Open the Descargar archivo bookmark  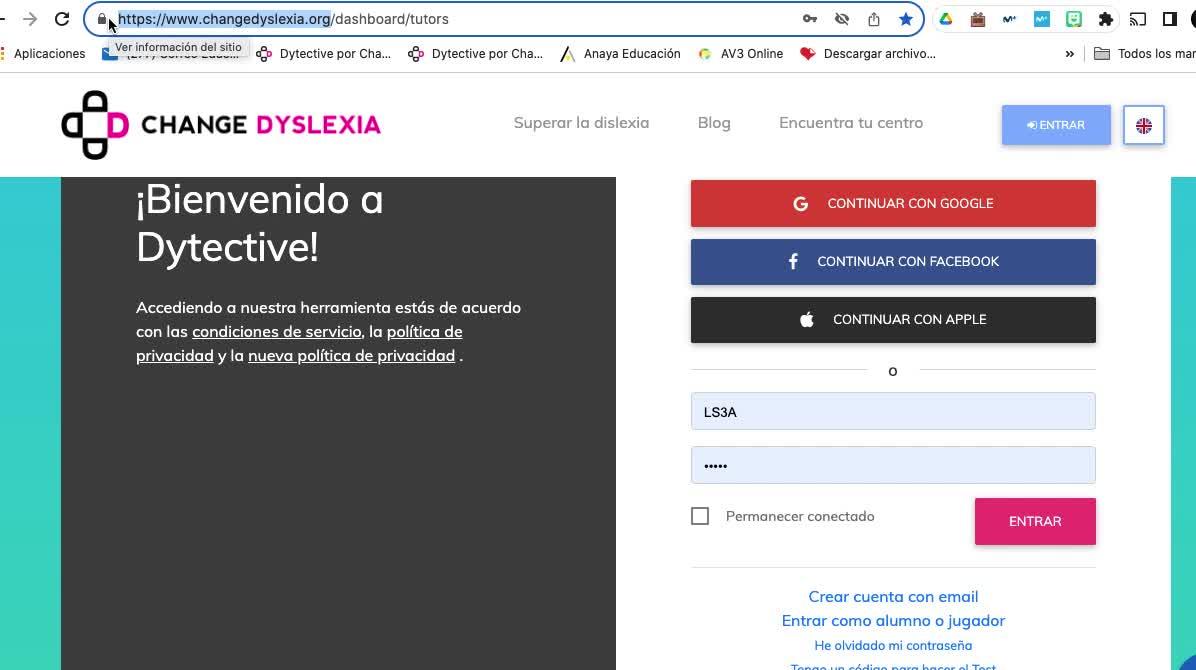point(867,53)
